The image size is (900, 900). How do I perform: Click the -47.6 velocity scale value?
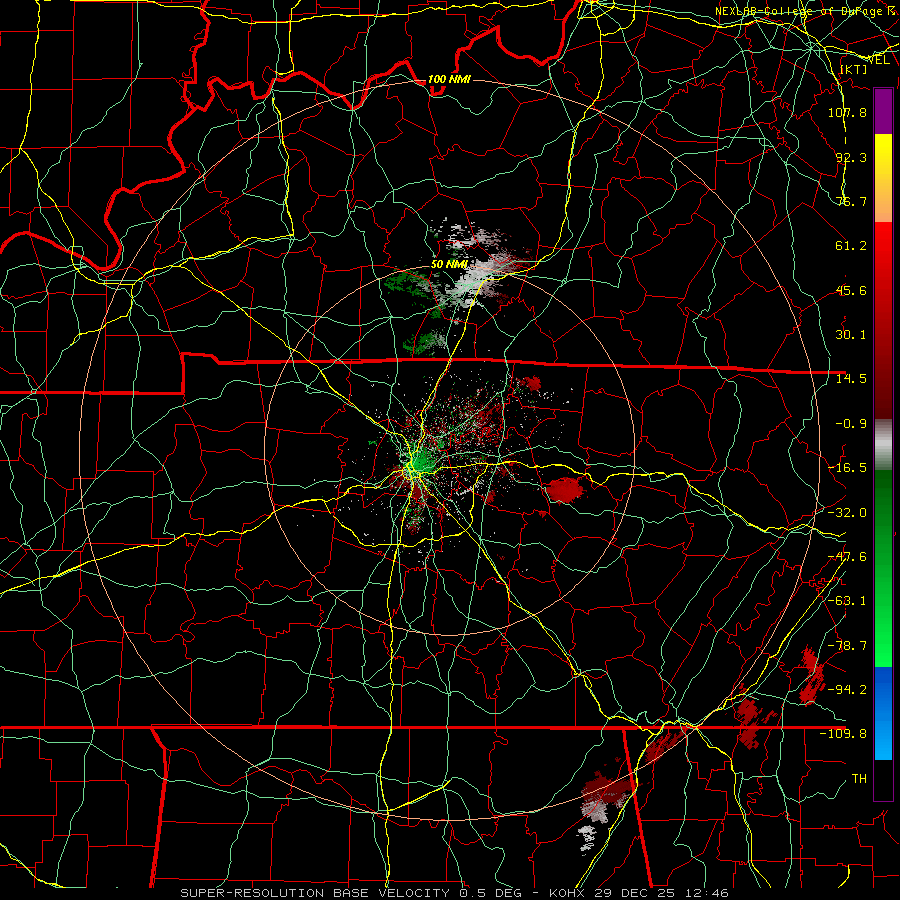tap(847, 557)
